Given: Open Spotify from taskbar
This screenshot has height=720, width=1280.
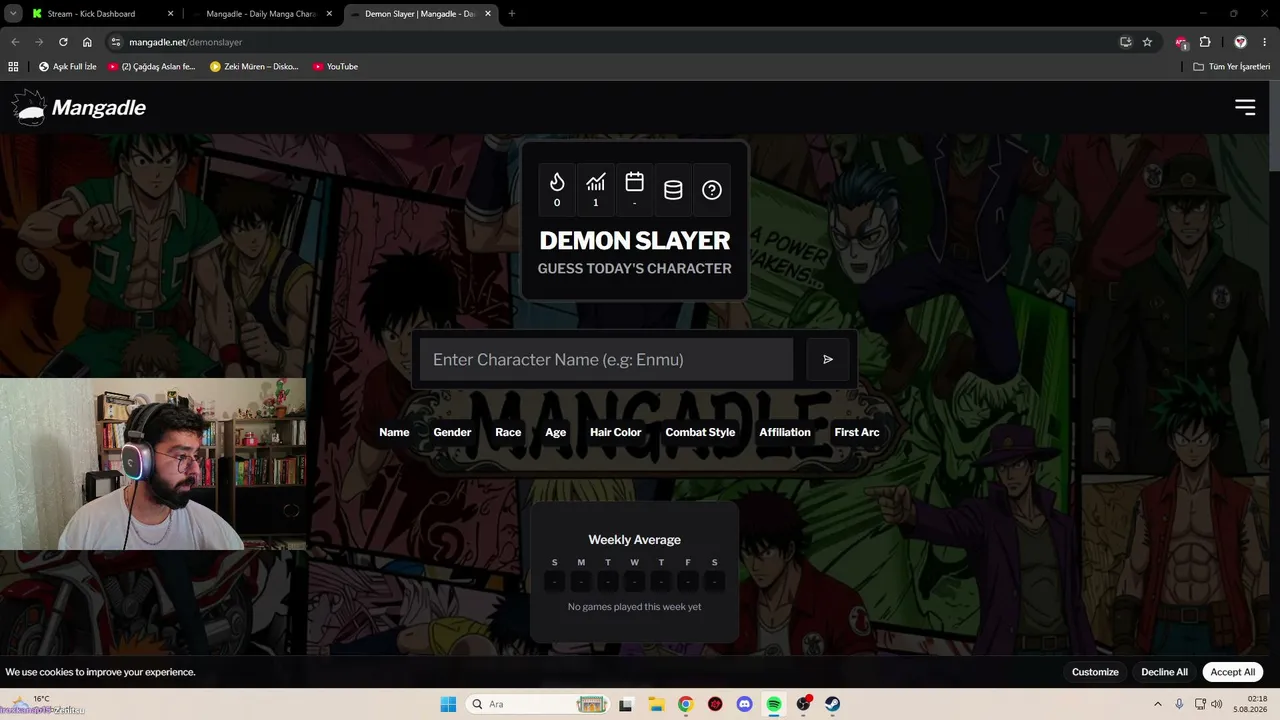Looking at the screenshot, I should click(774, 704).
